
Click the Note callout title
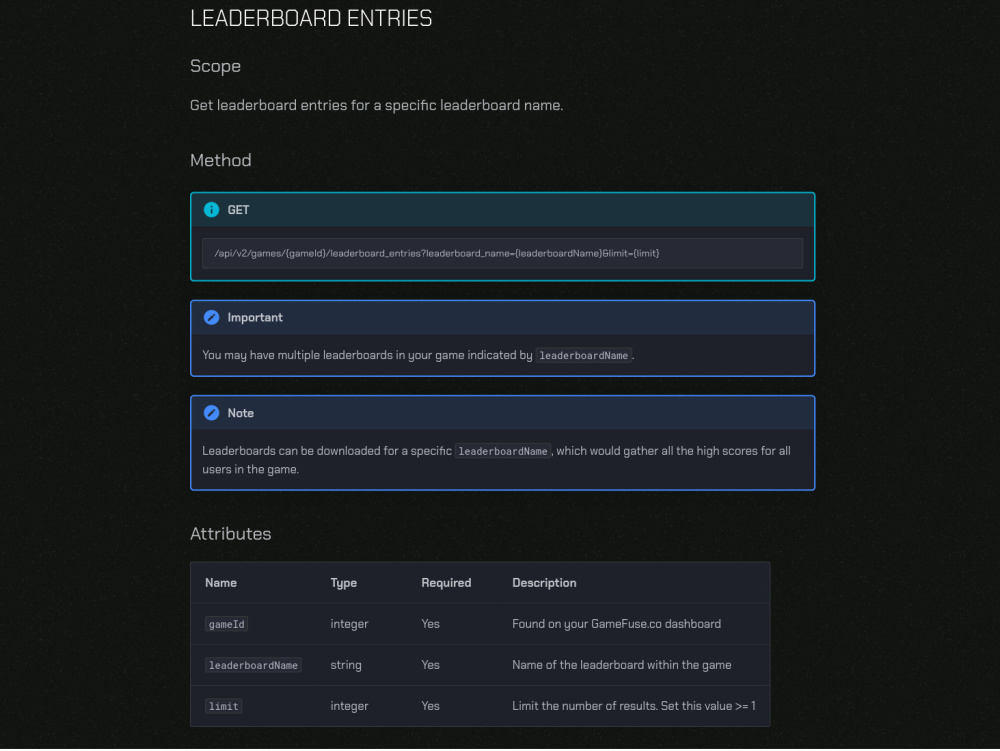point(240,413)
